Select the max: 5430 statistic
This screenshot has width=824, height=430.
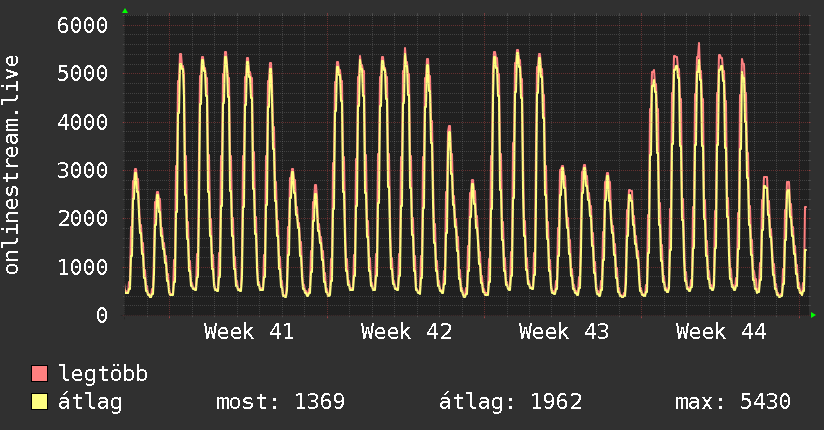click(733, 402)
